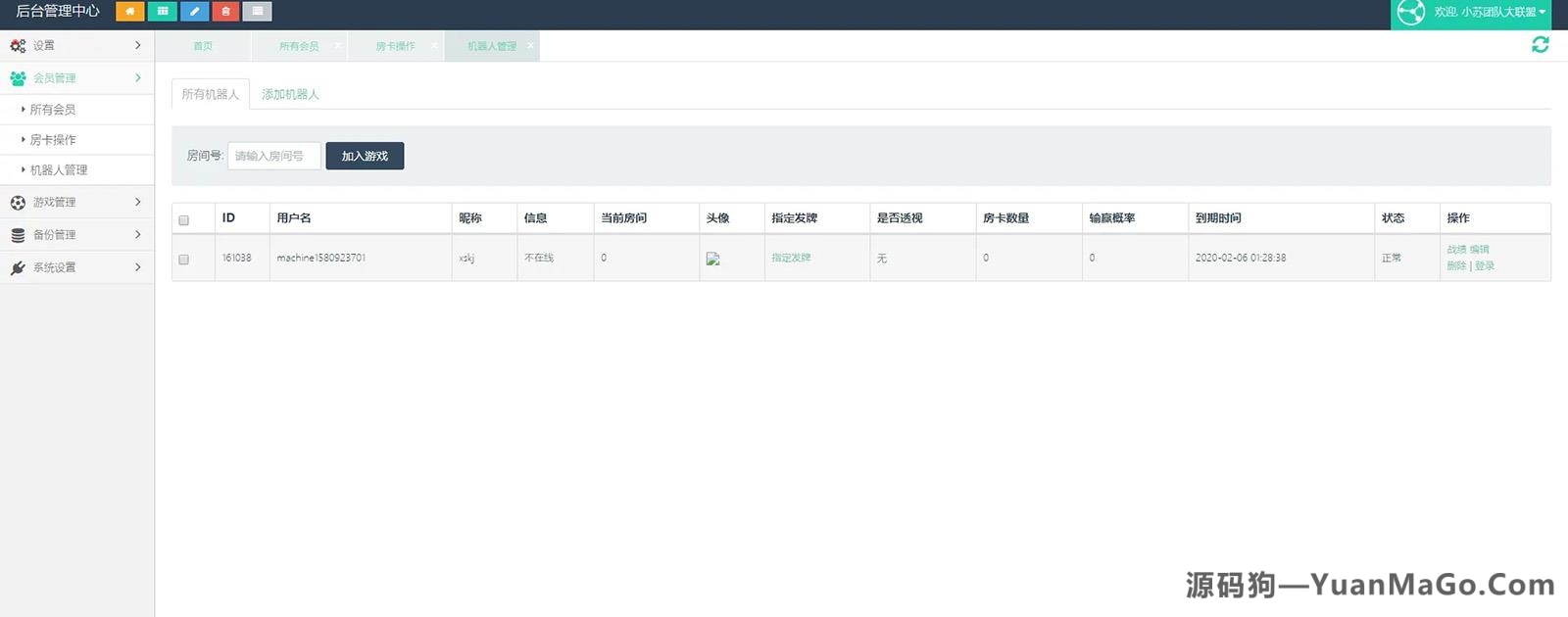1568x617 pixels.
Task: Click the share logo icon beside the welcome text
Action: pyautogui.click(x=1411, y=12)
